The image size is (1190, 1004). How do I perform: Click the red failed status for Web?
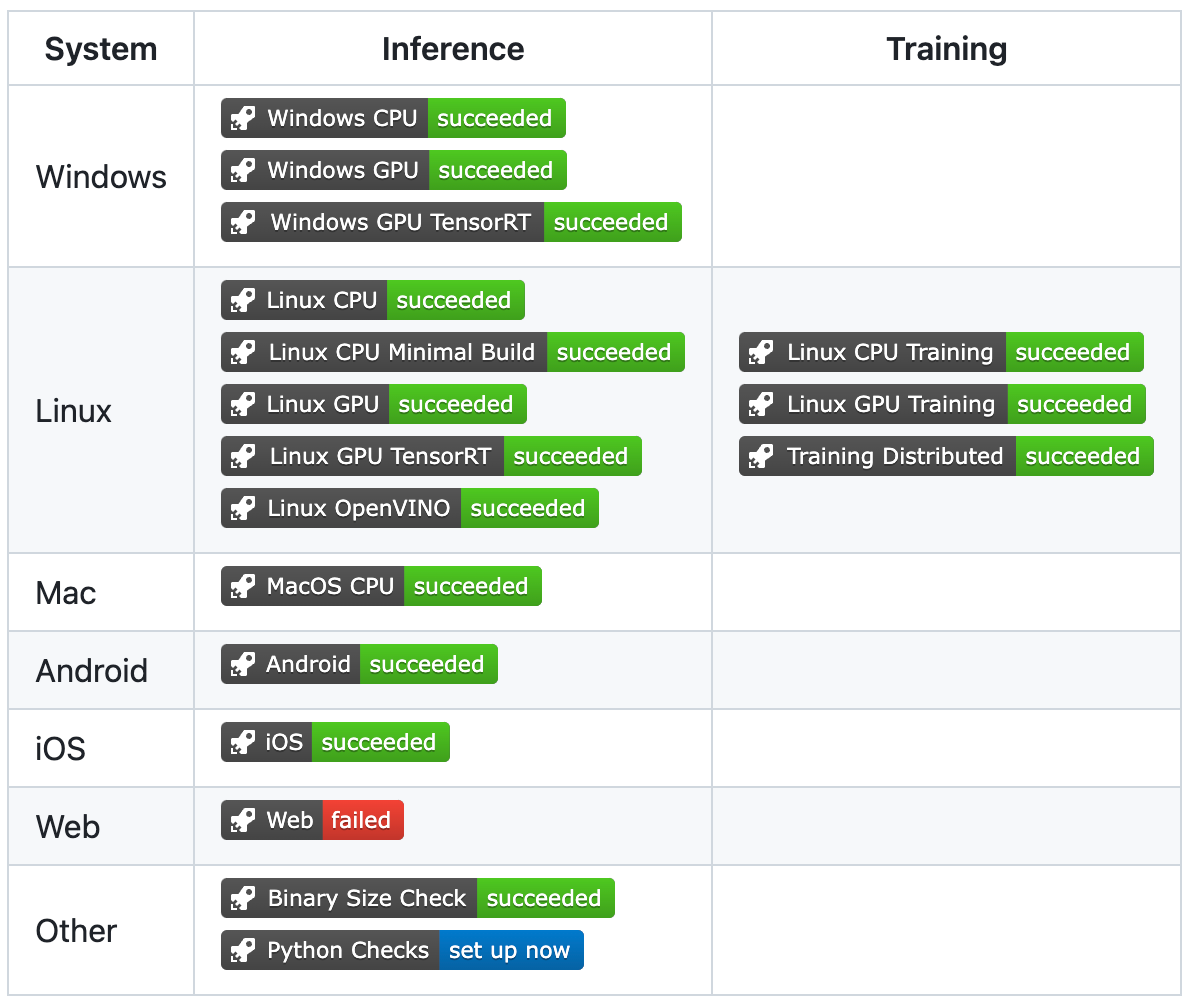tap(361, 821)
